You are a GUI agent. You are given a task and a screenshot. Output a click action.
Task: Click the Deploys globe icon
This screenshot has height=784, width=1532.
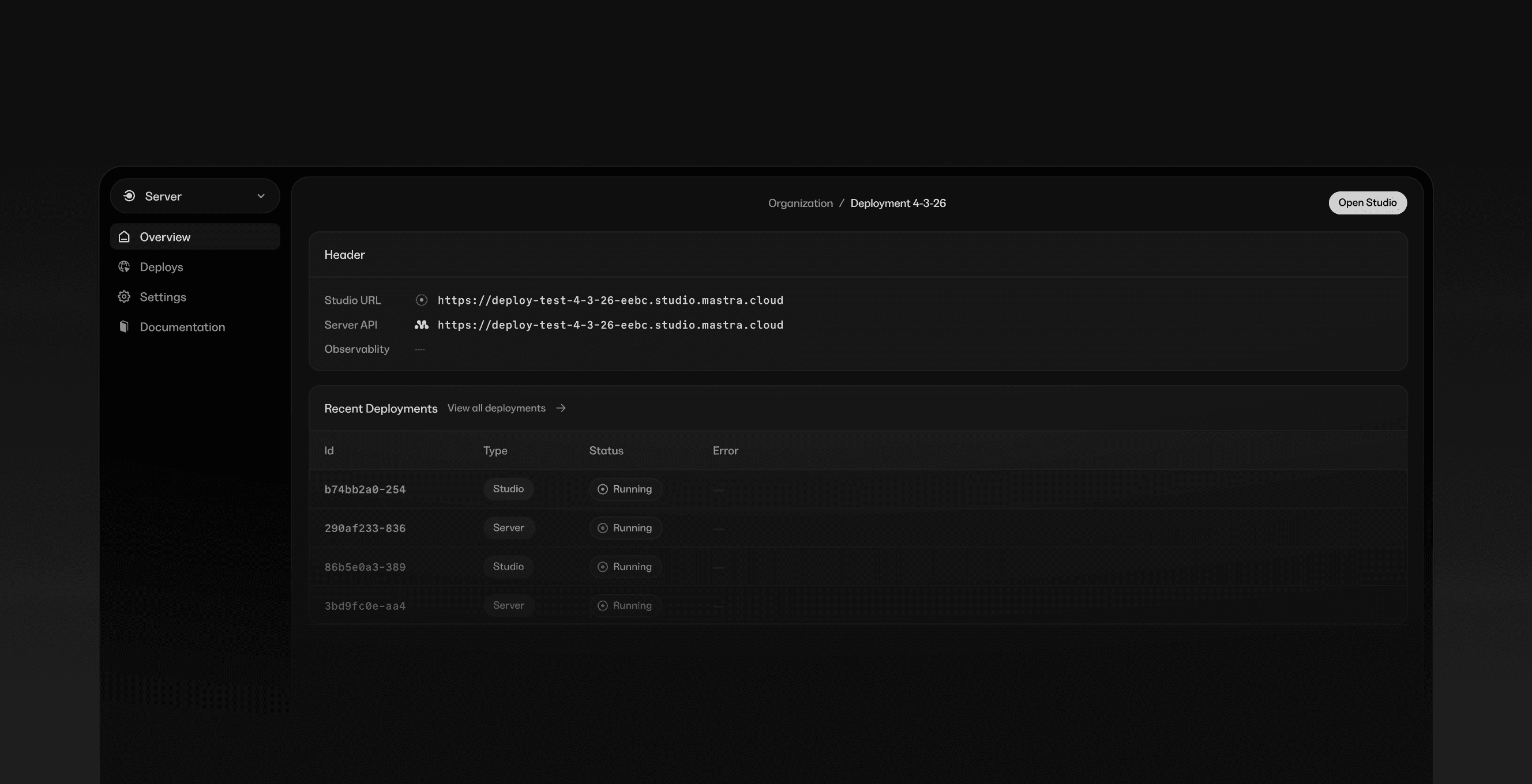pos(124,267)
